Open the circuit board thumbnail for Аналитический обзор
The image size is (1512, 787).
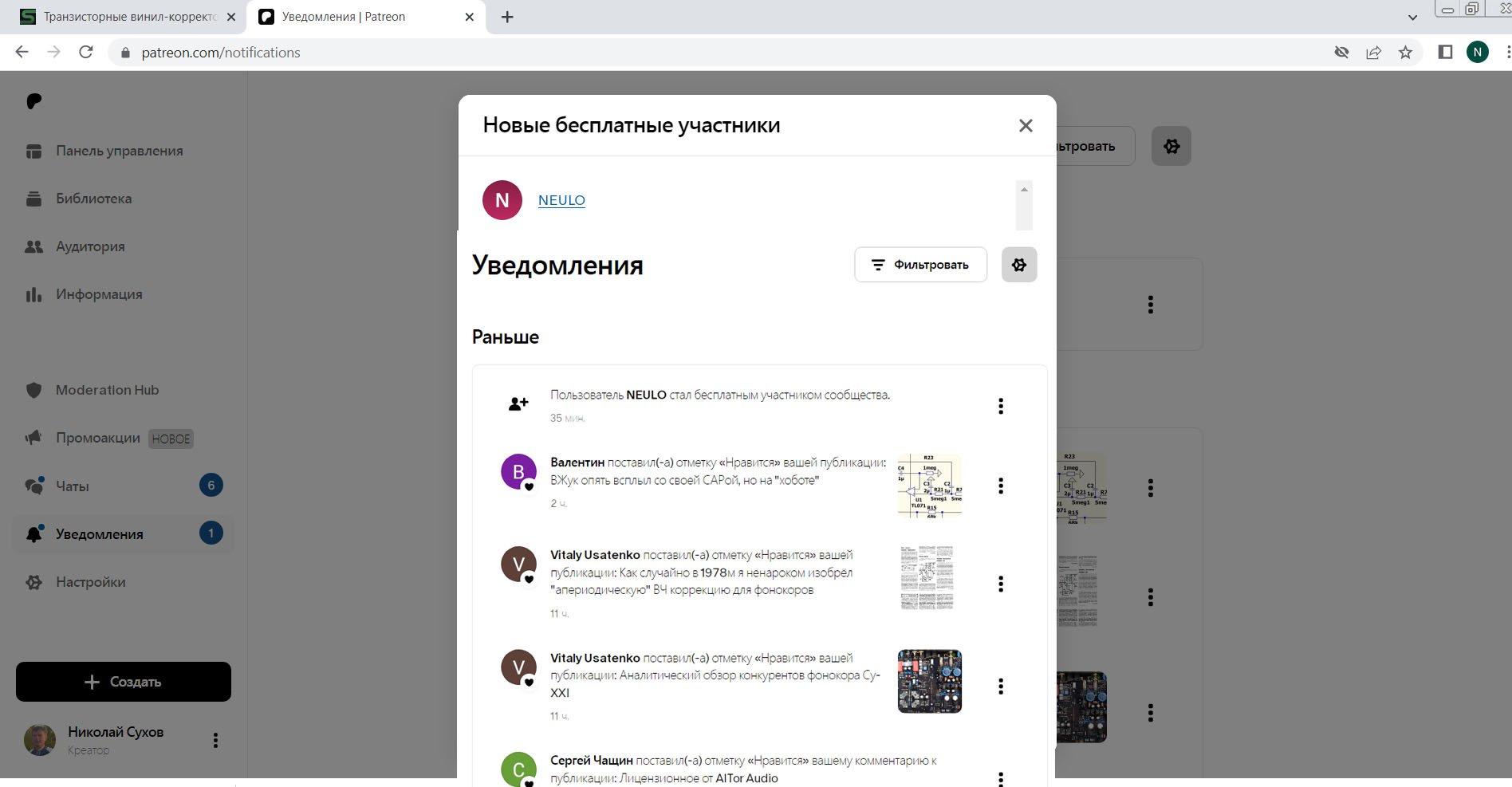(930, 681)
